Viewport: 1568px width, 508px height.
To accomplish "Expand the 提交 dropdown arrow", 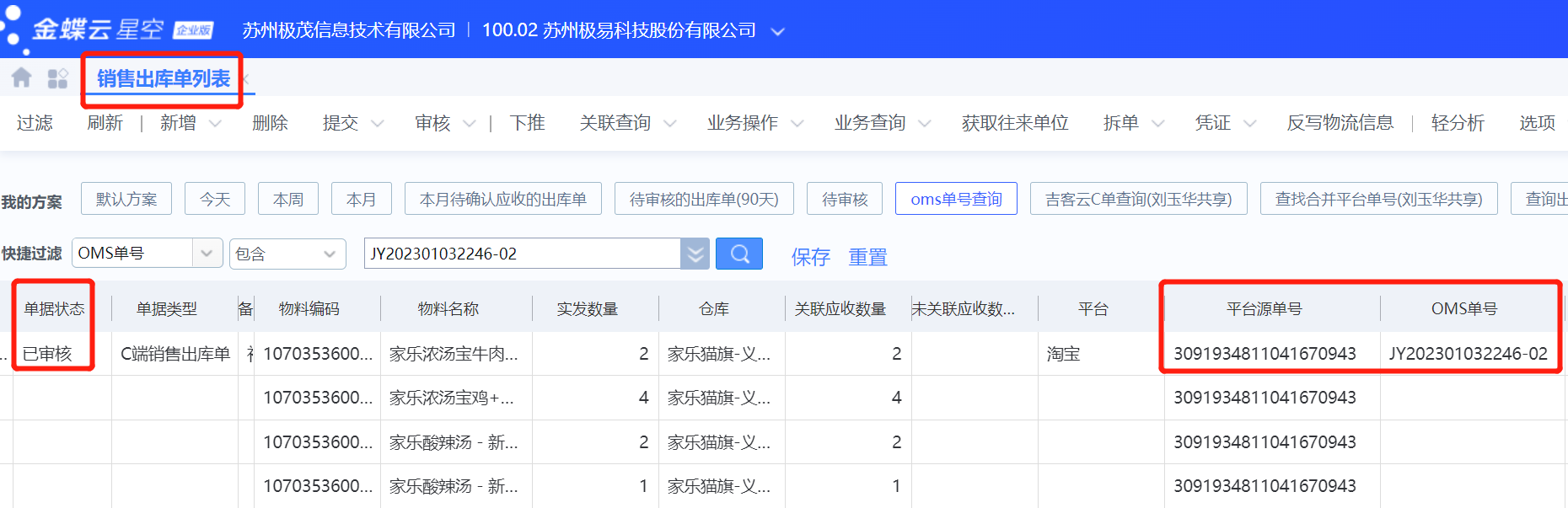I will (x=377, y=124).
